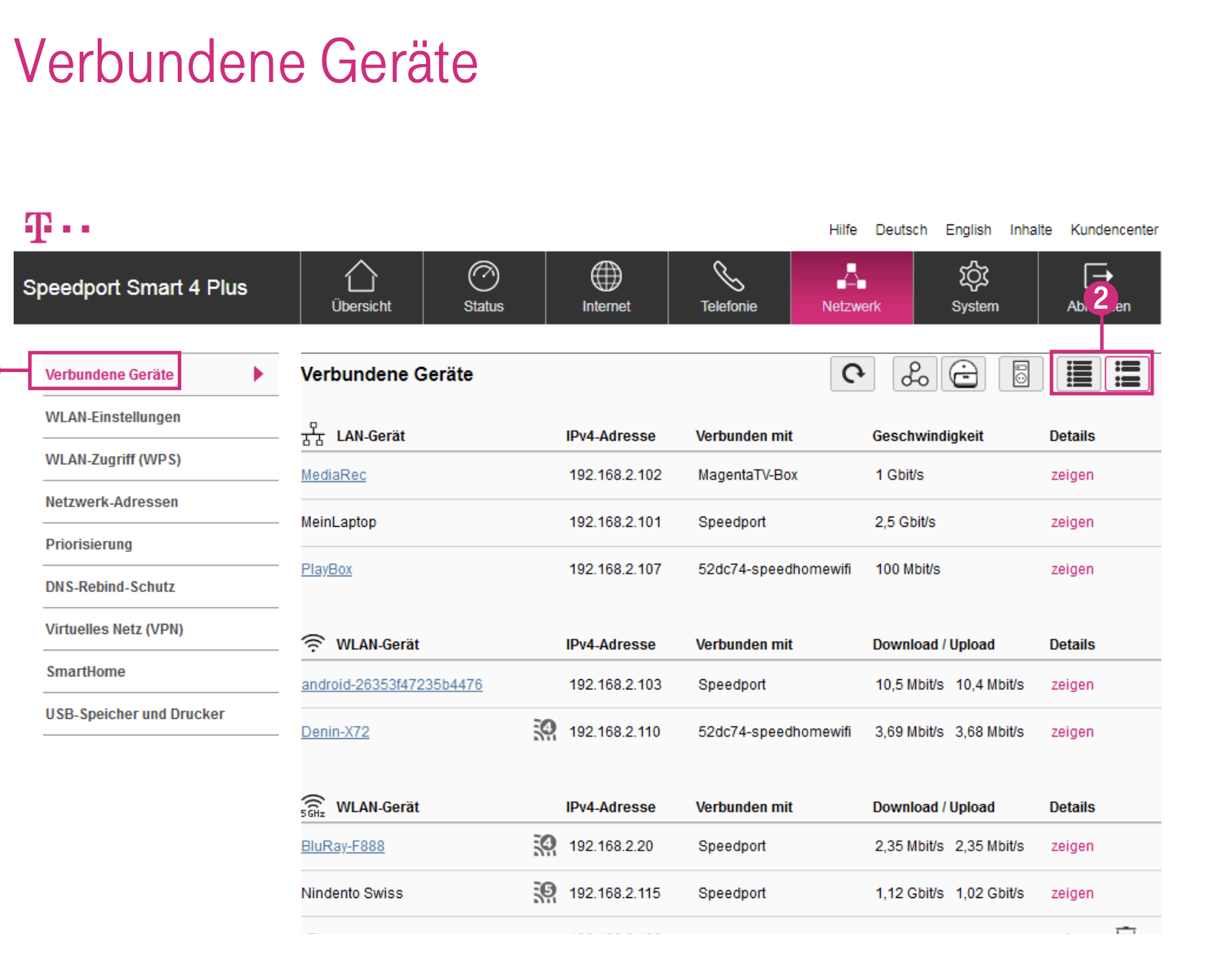Open the Kundencenter link
This screenshot has height=980, width=1219.
click(x=1114, y=230)
